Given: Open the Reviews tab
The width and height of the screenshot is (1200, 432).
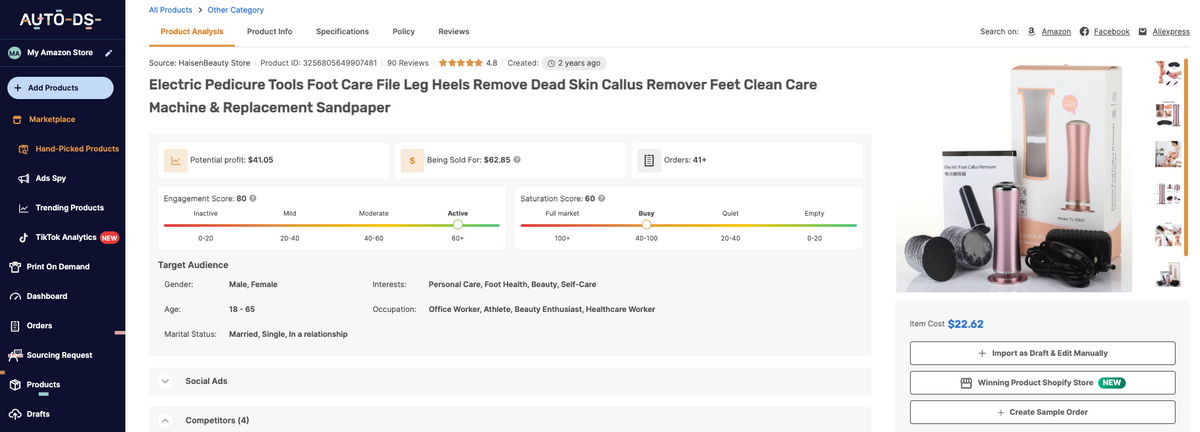Looking at the screenshot, I should tap(454, 31).
